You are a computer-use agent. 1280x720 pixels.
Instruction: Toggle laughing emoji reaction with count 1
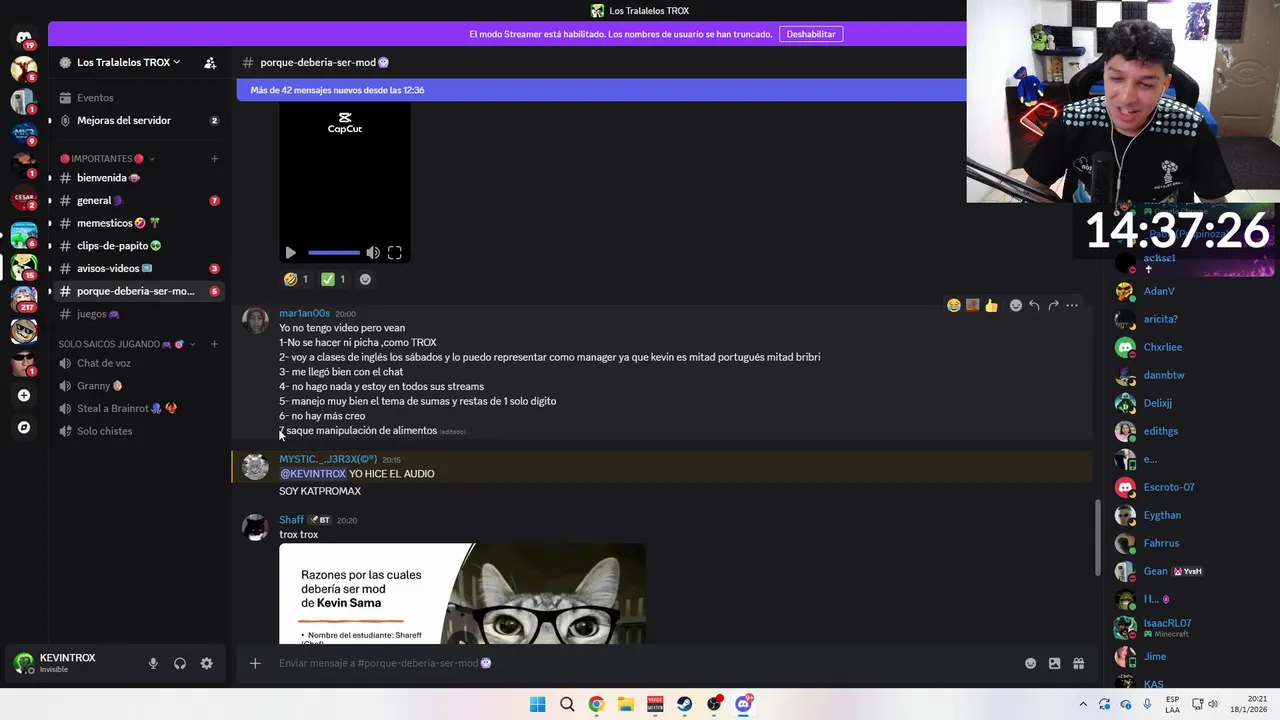(x=296, y=279)
